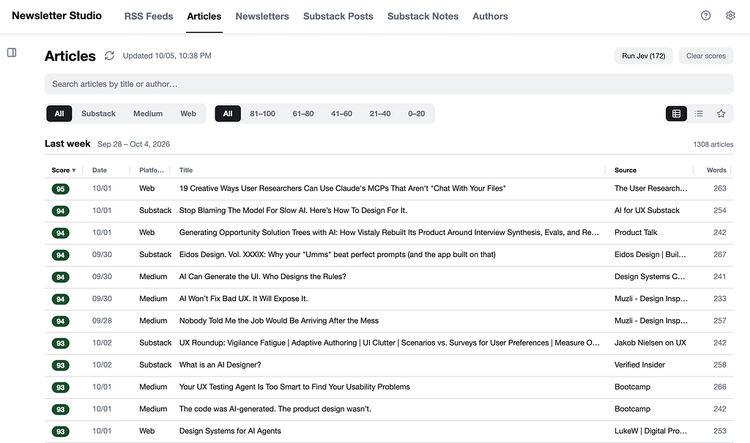Open 'Your UX Testing Agent Is Too Smart' article

[x=295, y=387]
